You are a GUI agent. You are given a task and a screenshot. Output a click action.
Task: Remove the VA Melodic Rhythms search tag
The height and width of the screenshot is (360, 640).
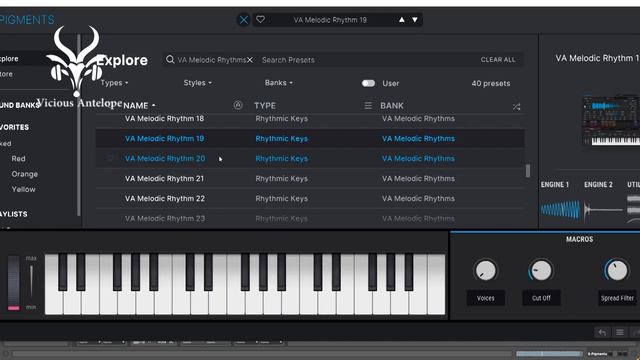[x=250, y=60]
